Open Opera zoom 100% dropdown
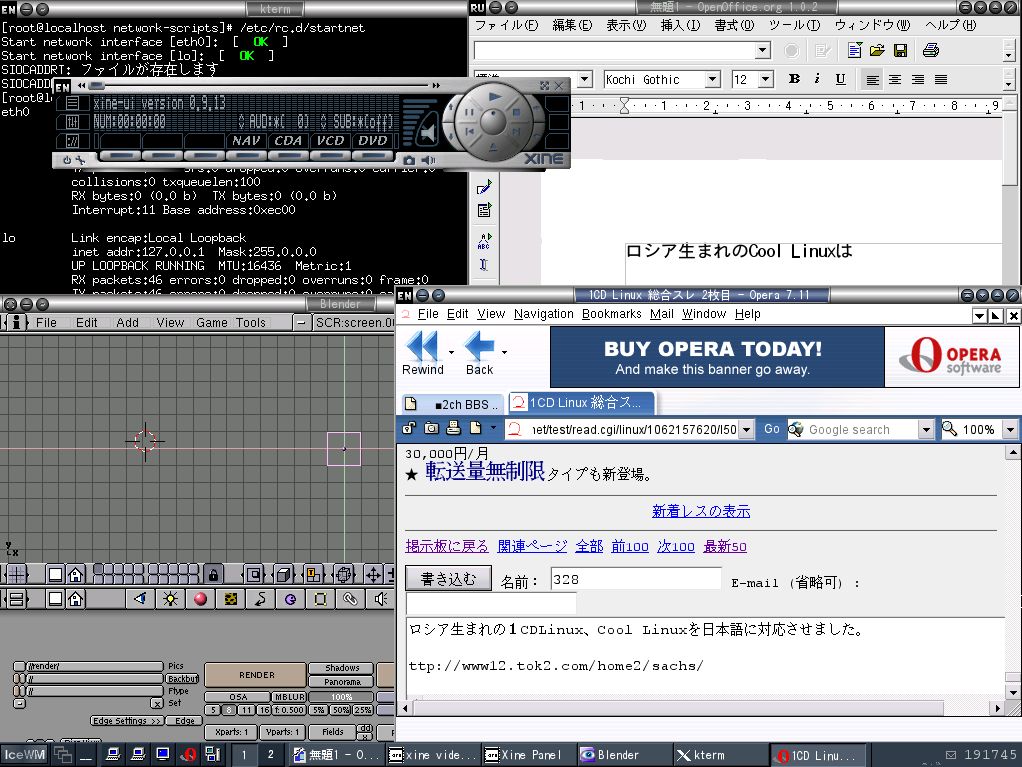The height and width of the screenshot is (767, 1022). click(1010, 429)
